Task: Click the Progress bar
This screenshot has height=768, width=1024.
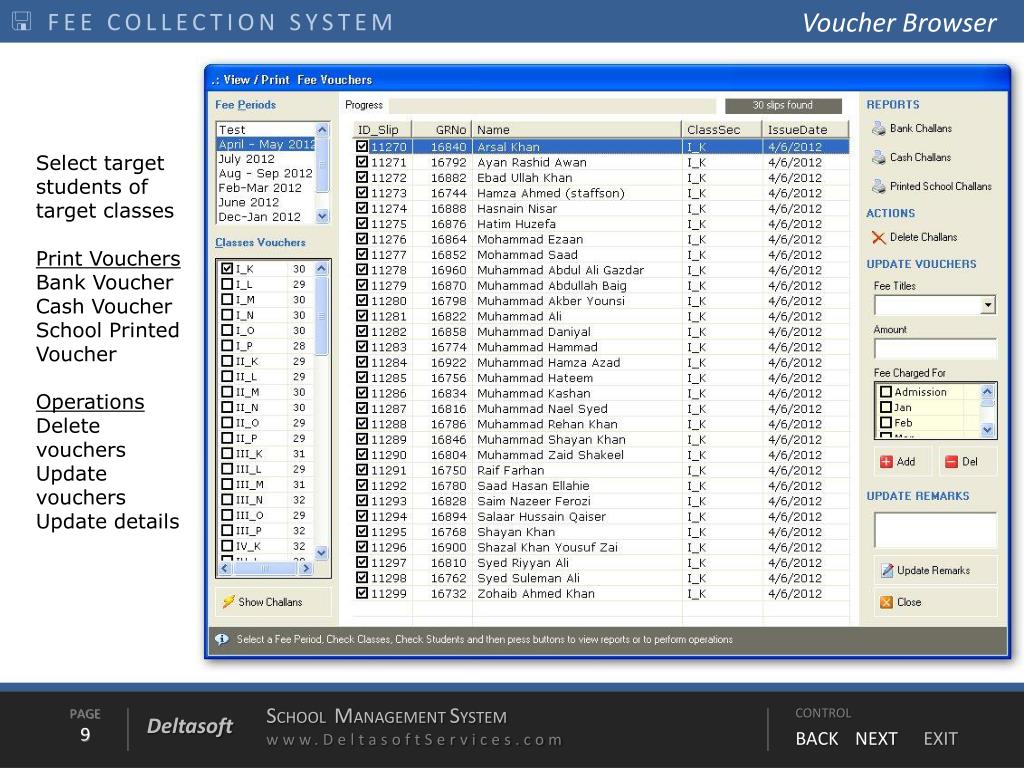Action: click(552, 105)
